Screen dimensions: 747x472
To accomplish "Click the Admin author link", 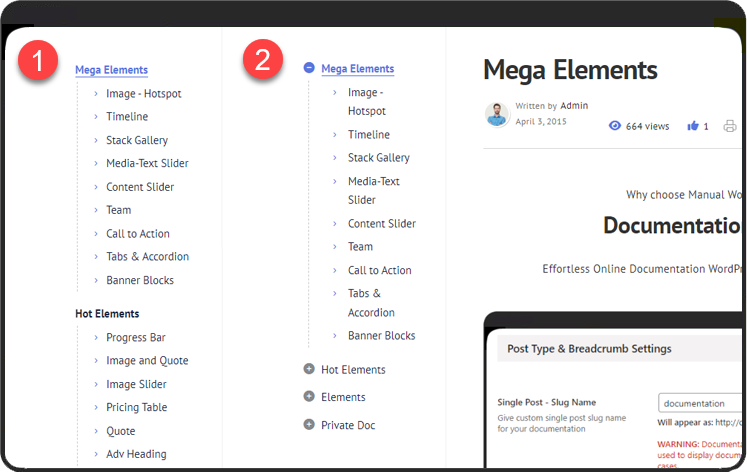I will (574, 106).
